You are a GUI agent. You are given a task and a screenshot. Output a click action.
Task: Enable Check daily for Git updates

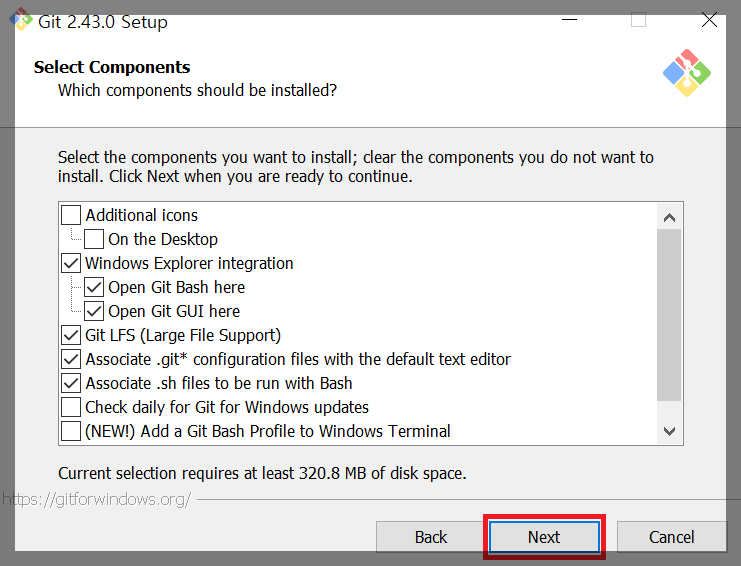[71, 407]
